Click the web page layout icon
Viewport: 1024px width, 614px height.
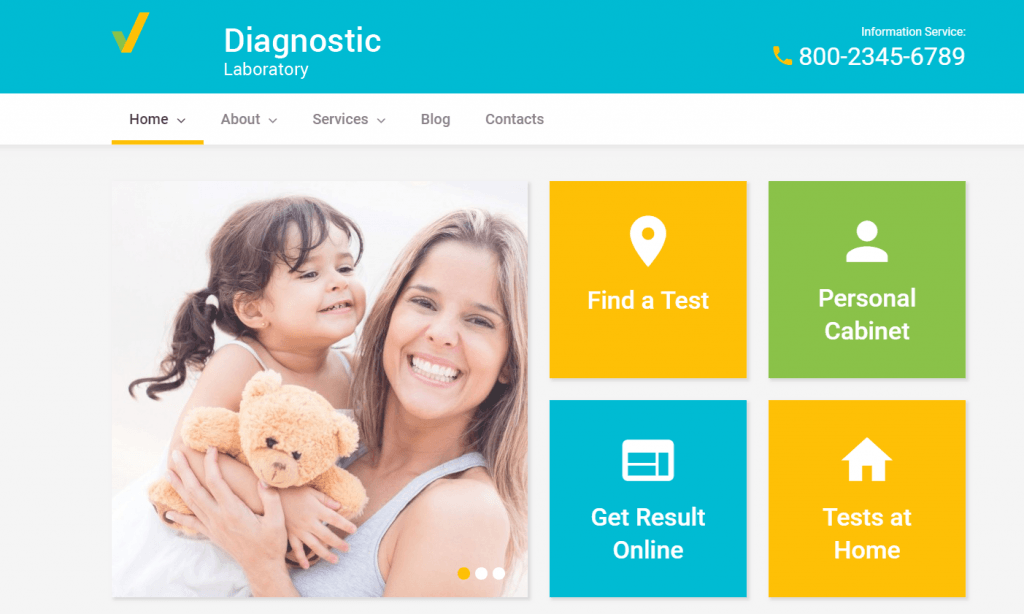click(648, 460)
